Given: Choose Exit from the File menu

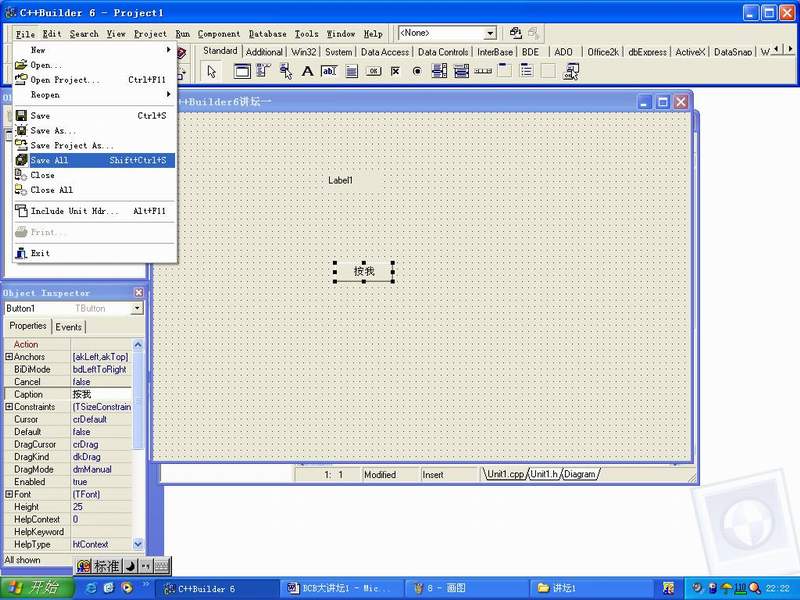Looking at the screenshot, I should (94, 253).
